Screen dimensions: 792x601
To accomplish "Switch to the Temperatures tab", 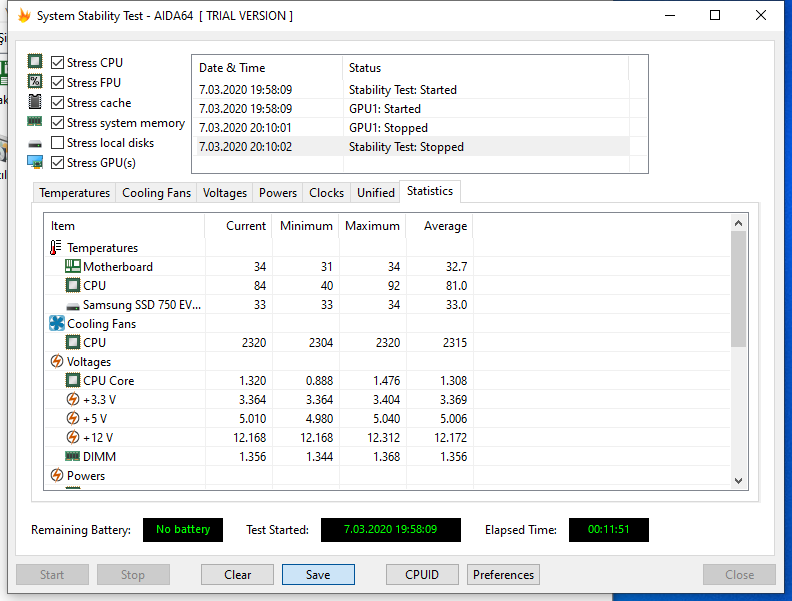I will tap(74, 193).
